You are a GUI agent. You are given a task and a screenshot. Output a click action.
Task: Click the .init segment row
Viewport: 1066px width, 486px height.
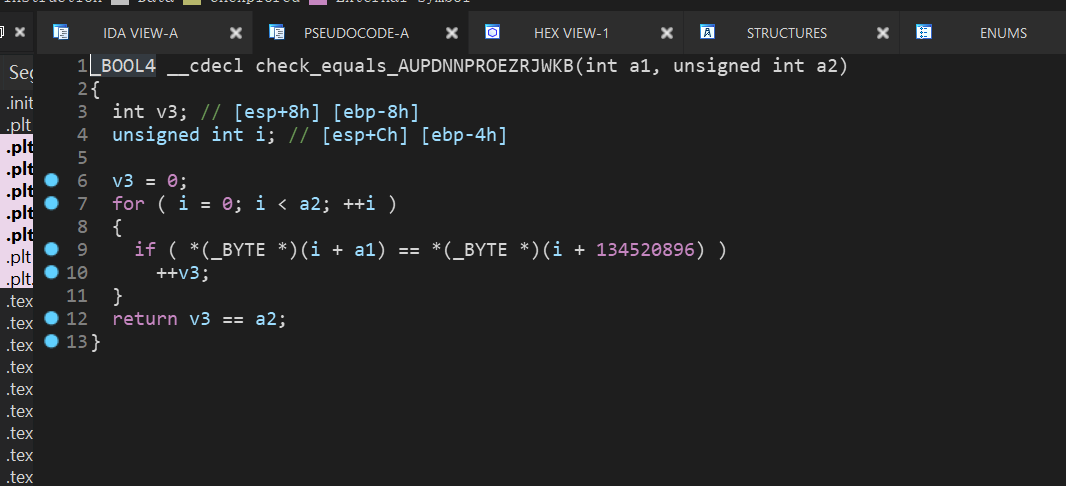click(19, 103)
